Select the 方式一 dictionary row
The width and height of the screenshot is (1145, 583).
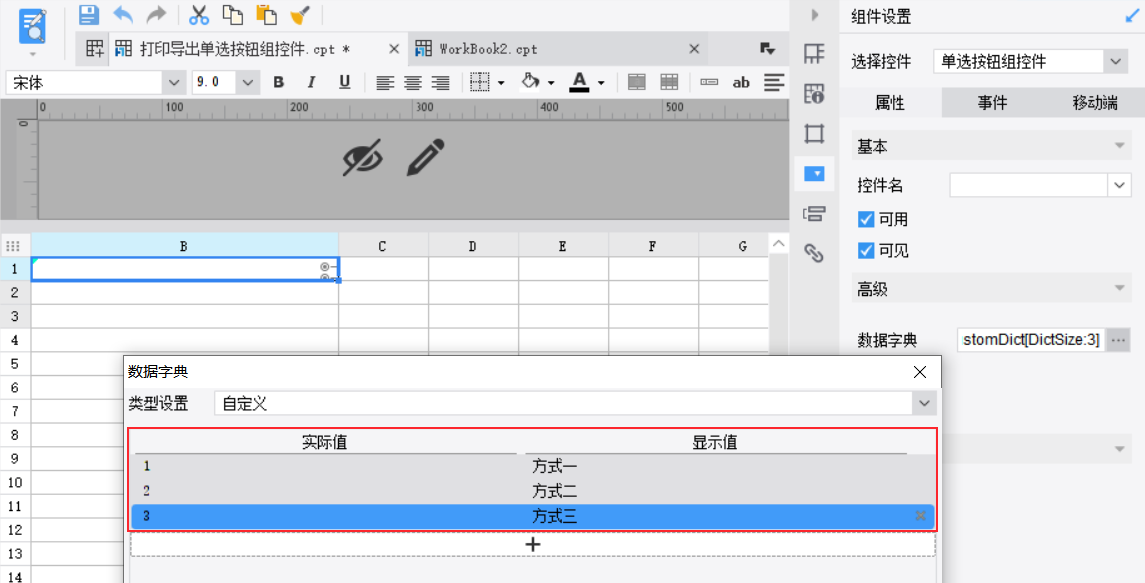point(533,465)
